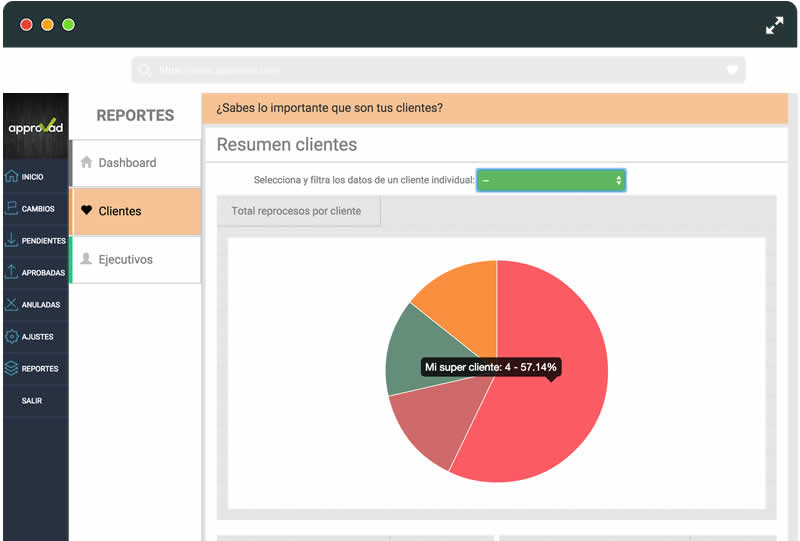Click the INICIO home icon in sidebar
Screen dimensions: 800x541
tap(12, 177)
